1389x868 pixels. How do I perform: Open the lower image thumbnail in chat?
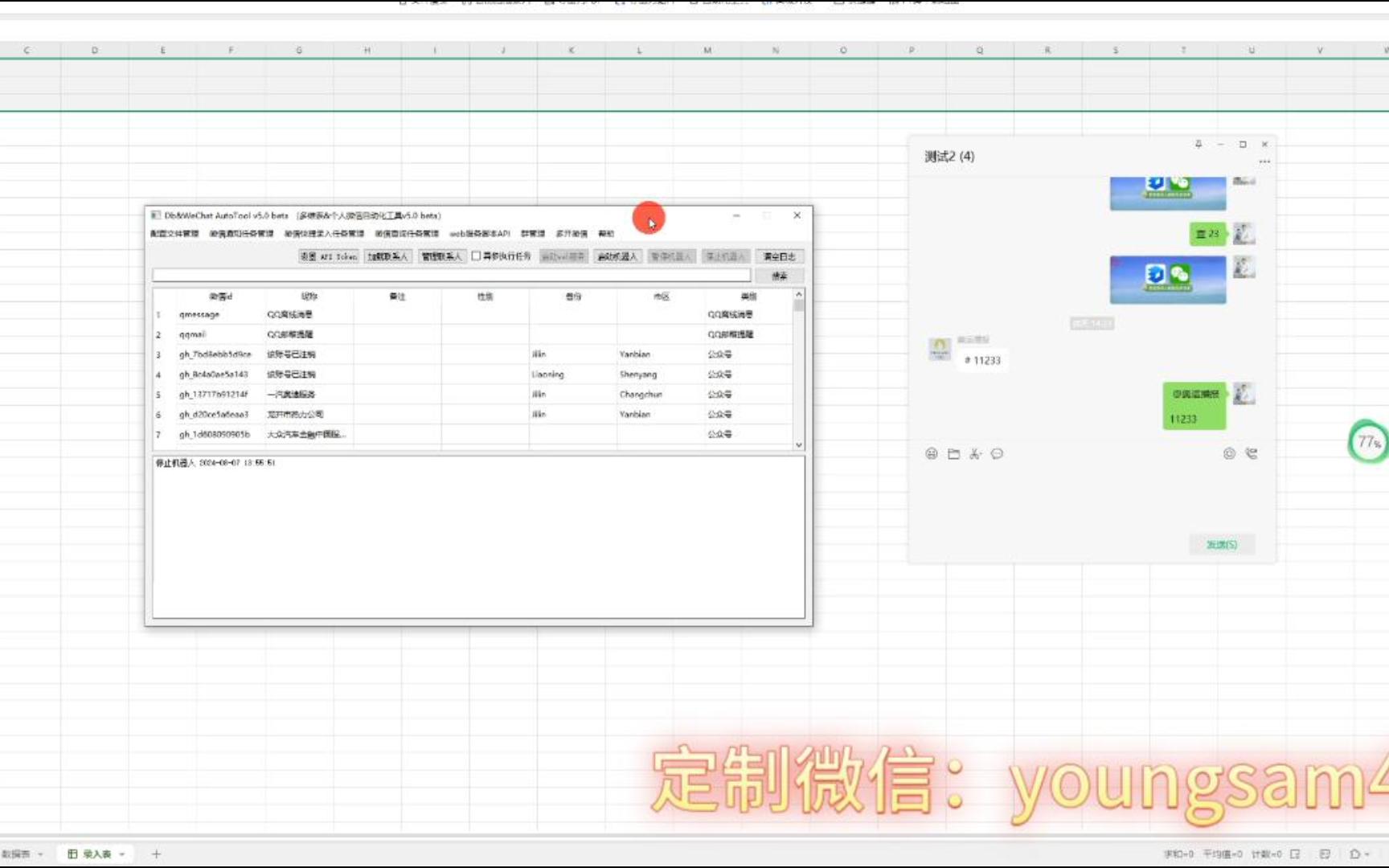click(1168, 280)
